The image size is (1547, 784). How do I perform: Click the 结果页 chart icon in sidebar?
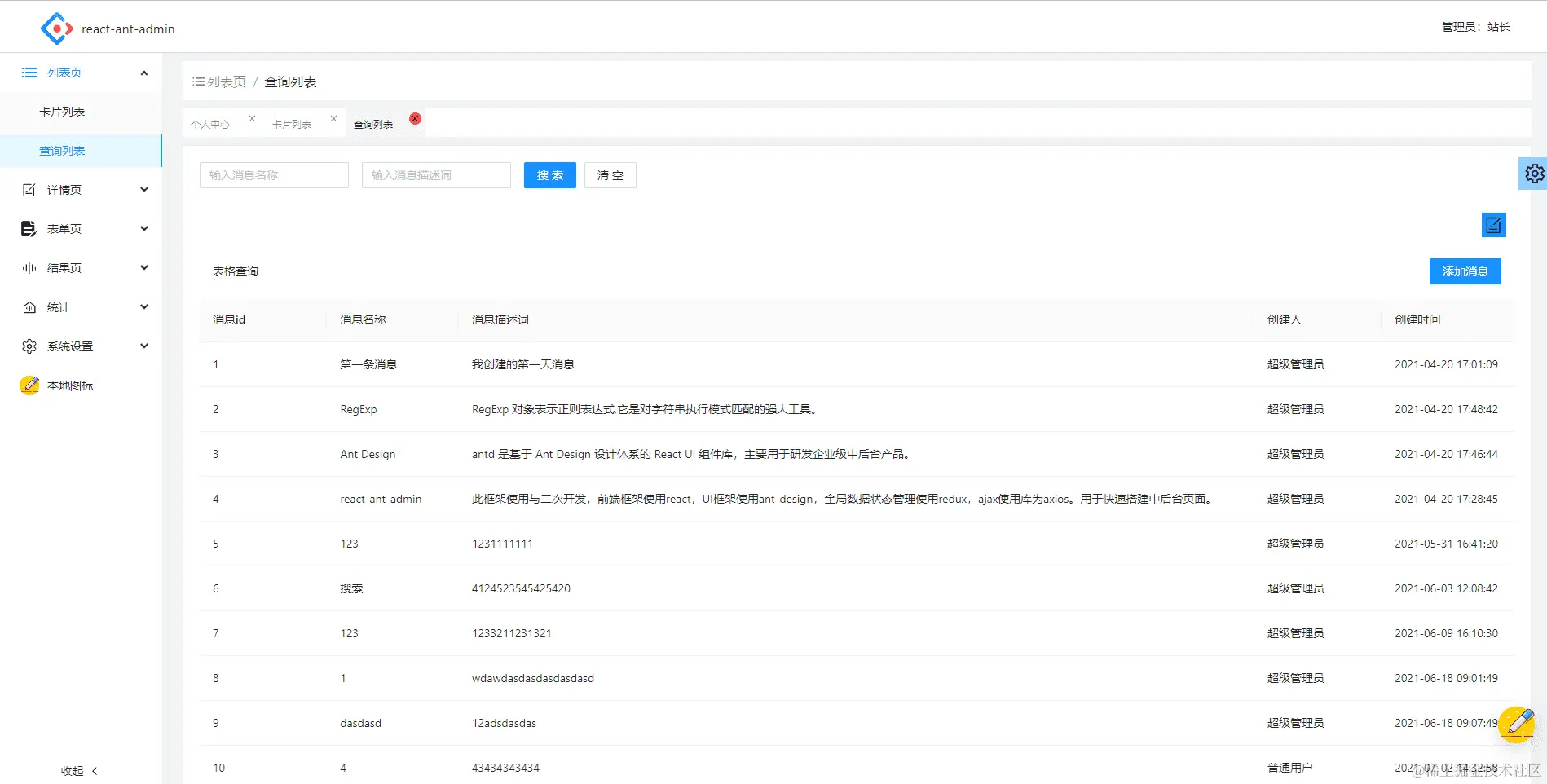(x=28, y=267)
